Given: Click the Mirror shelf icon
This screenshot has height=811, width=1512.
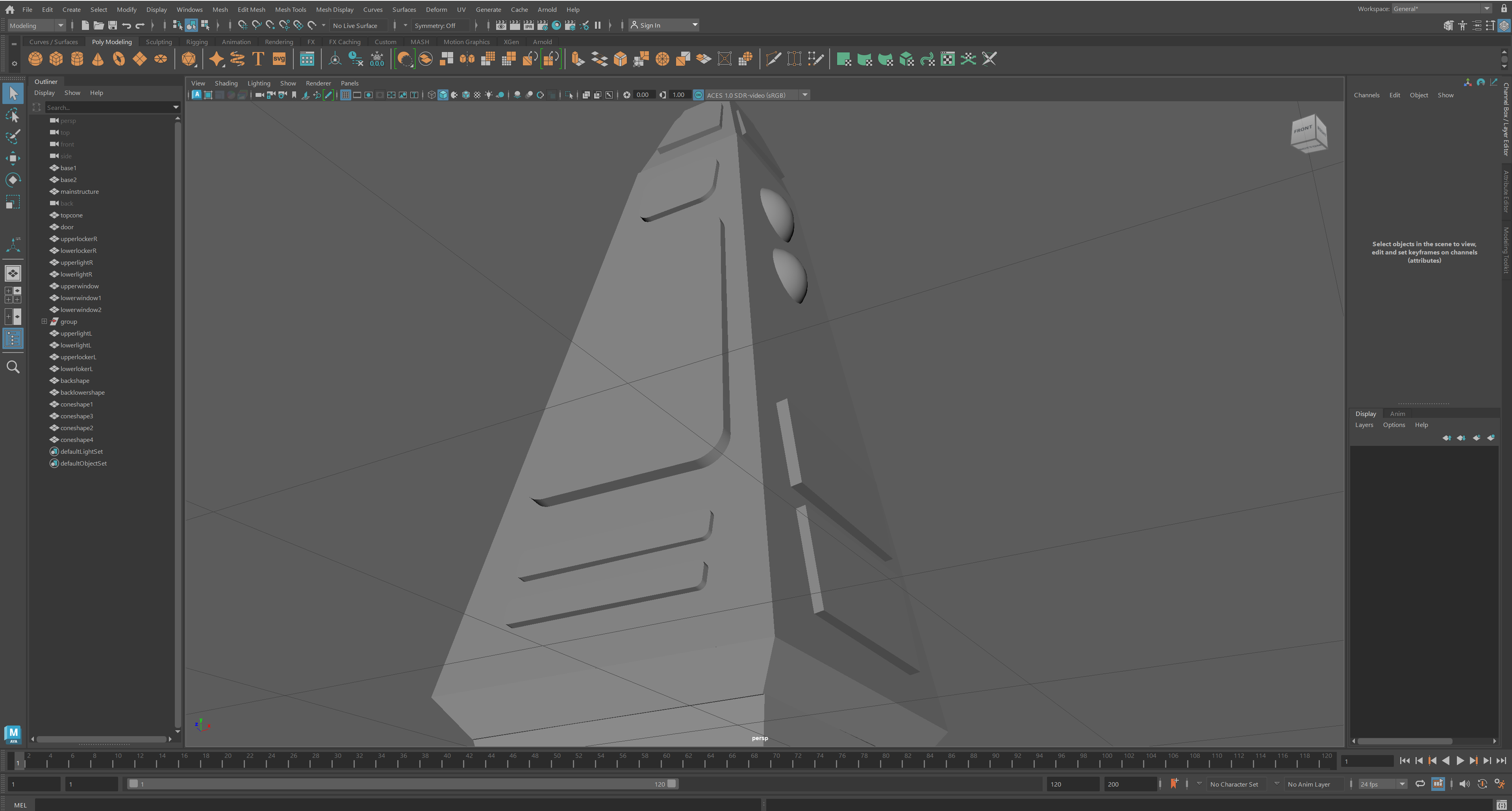Looking at the screenshot, I should click(467, 59).
